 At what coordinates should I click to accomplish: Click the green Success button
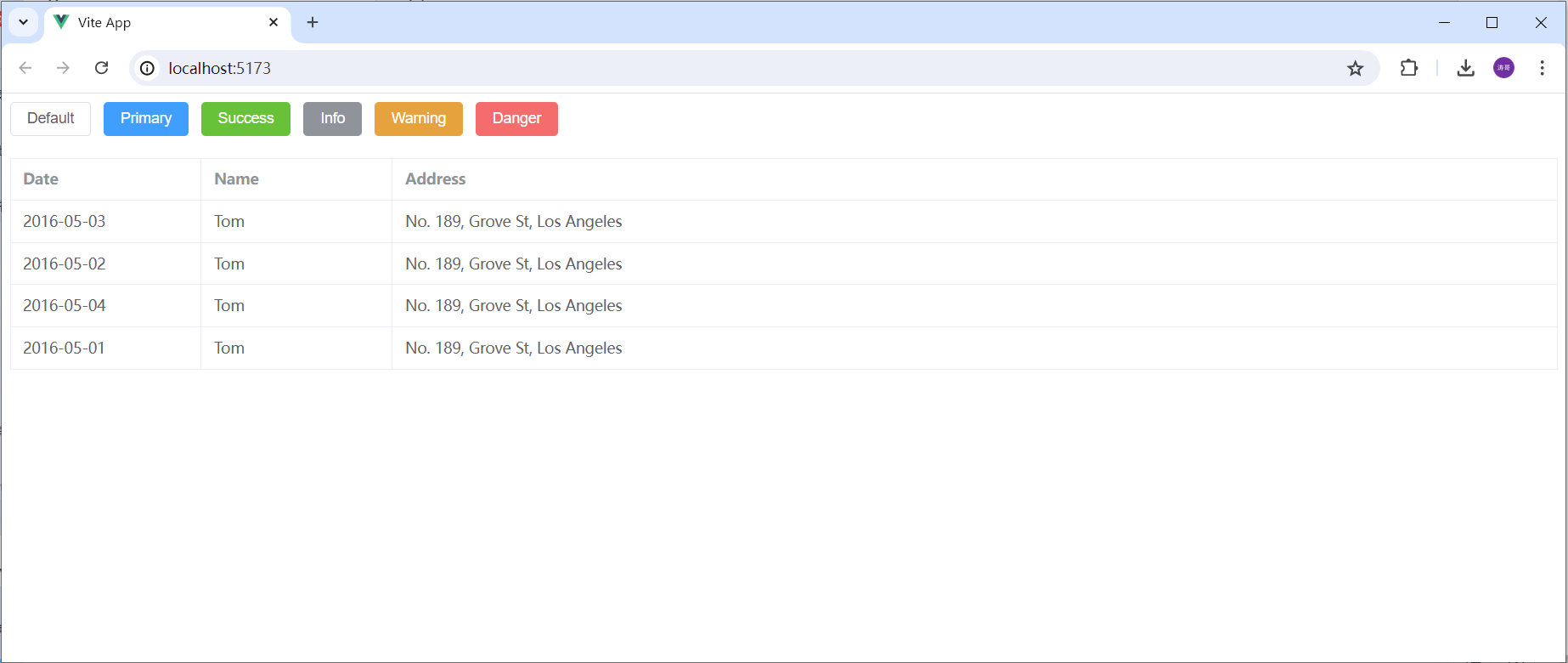(245, 118)
